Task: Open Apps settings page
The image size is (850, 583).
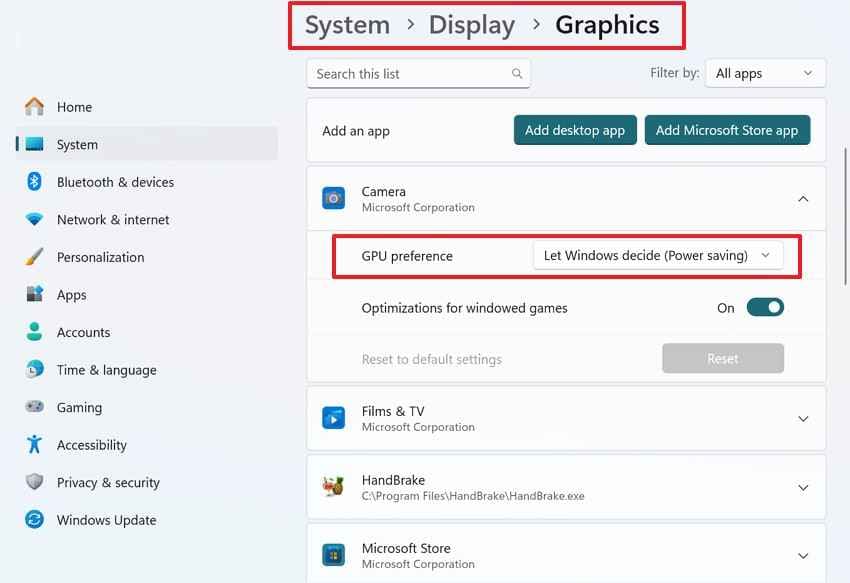Action: pos(146,294)
